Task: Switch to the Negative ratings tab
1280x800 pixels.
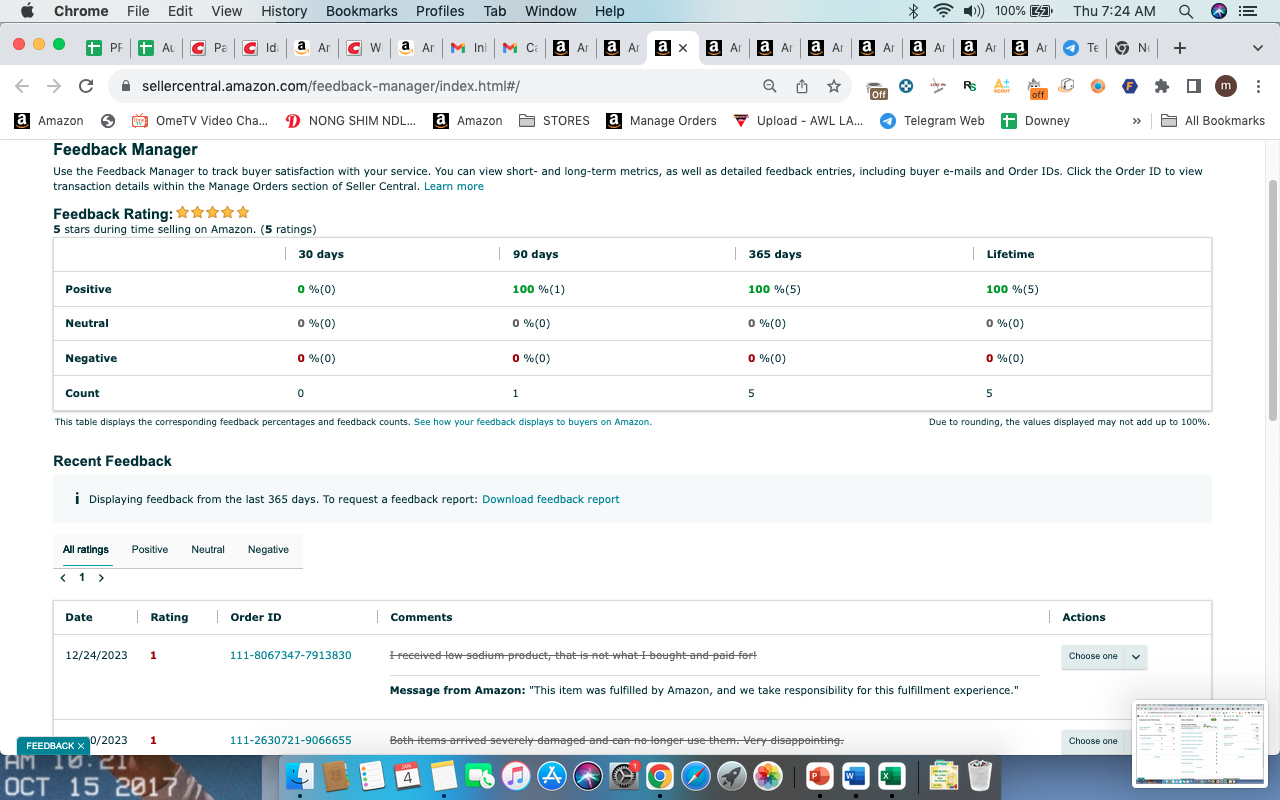Action: [x=268, y=549]
